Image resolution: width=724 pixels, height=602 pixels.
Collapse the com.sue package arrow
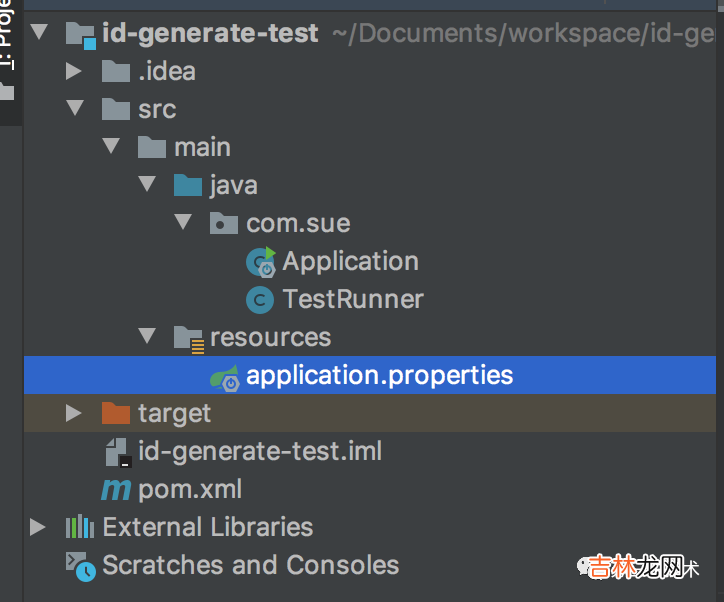tap(183, 223)
